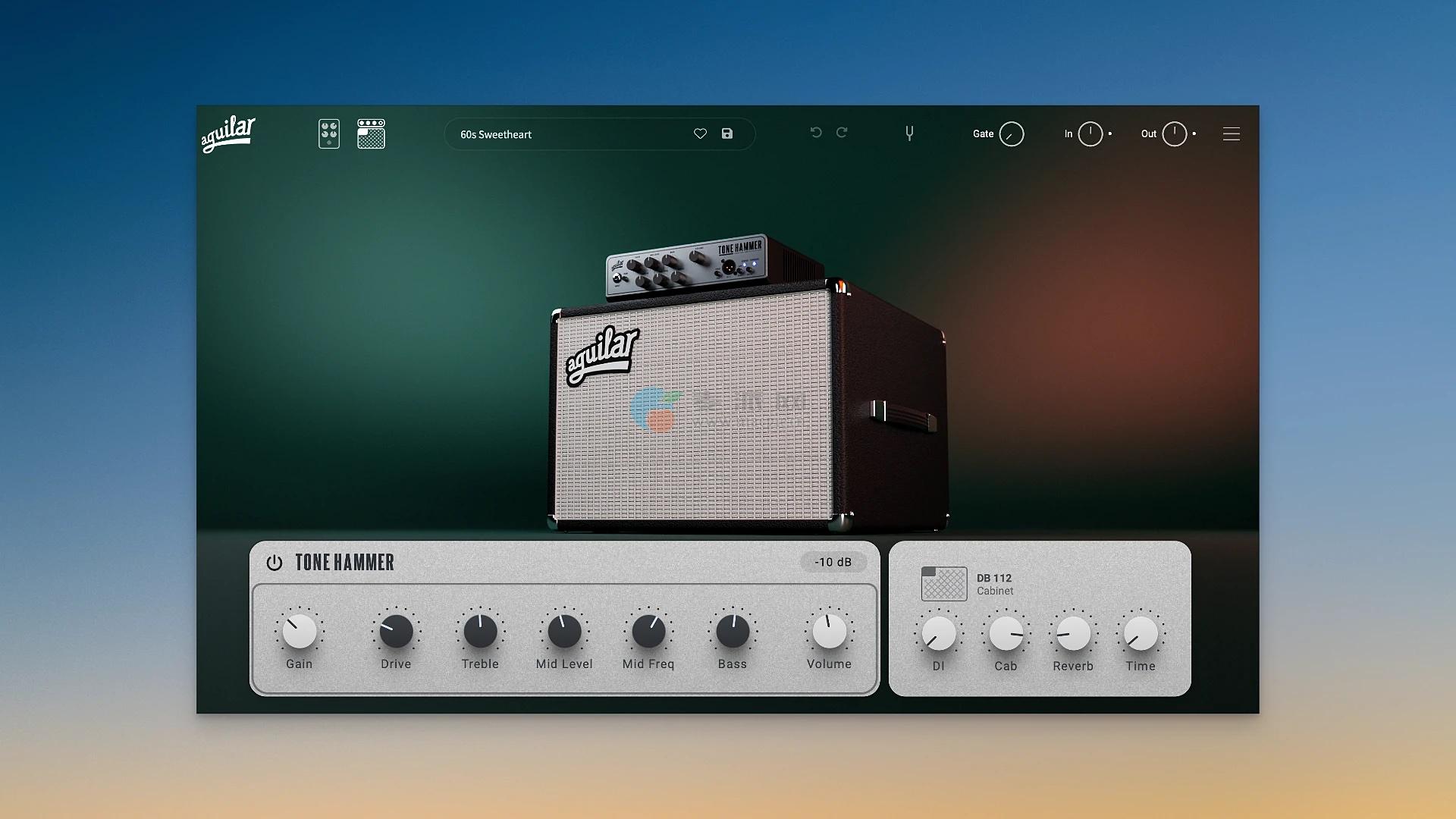The width and height of the screenshot is (1456, 819).
Task: Click the Out level knob
Action: pos(1174,134)
